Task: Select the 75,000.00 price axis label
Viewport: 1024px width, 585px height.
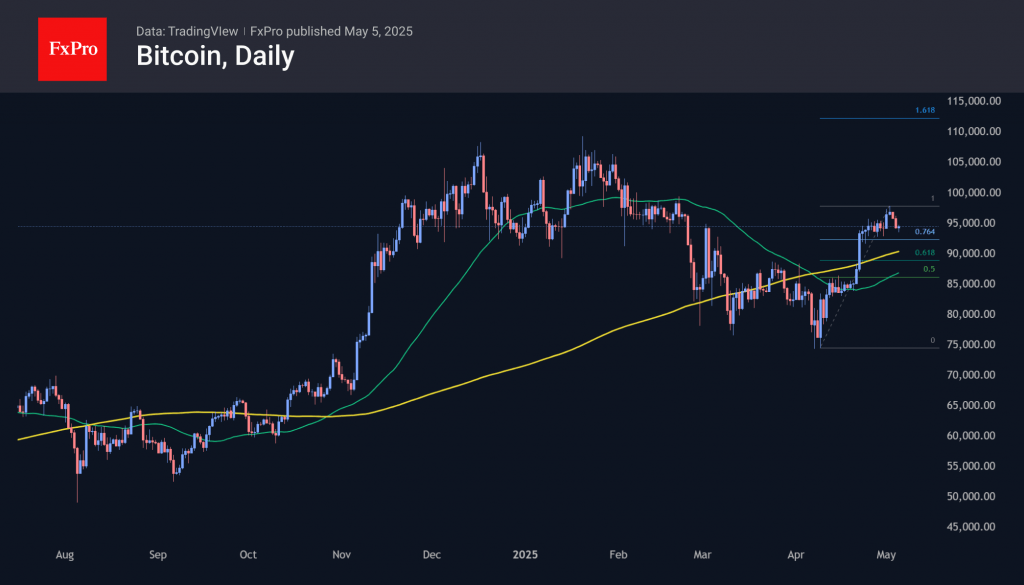Action: (976, 345)
